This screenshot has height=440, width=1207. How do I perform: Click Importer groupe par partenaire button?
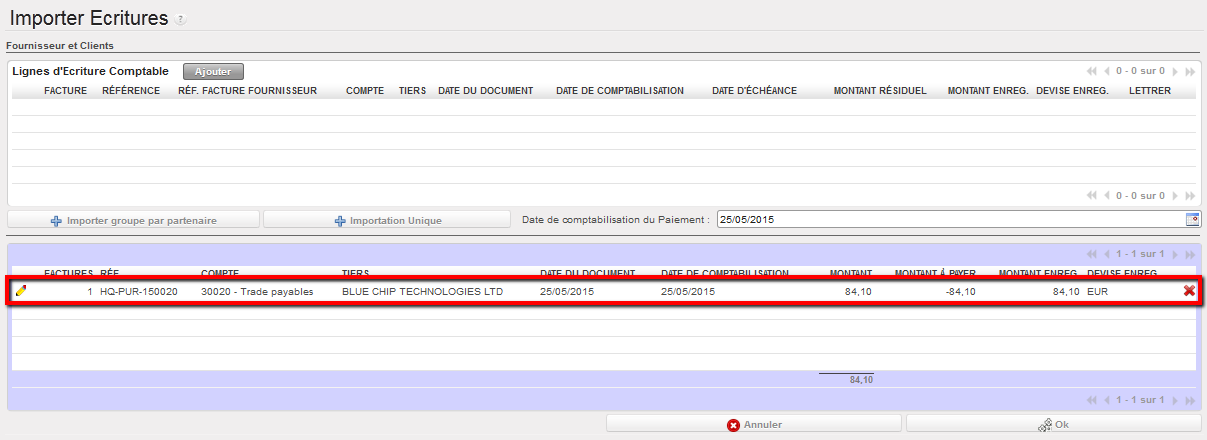tap(134, 220)
